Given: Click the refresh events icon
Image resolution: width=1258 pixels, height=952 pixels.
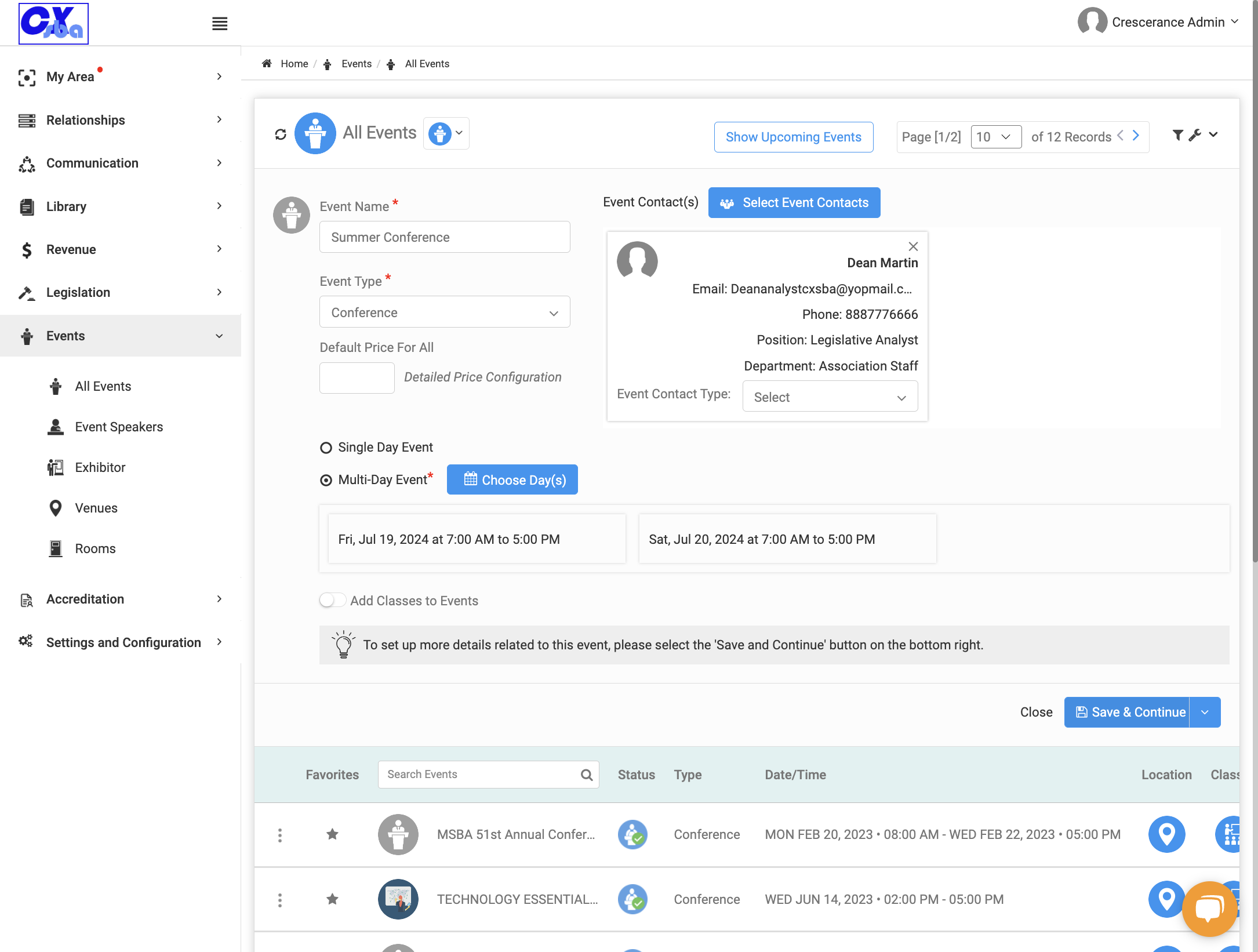Looking at the screenshot, I should pyautogui.click(x=281, y=135).
